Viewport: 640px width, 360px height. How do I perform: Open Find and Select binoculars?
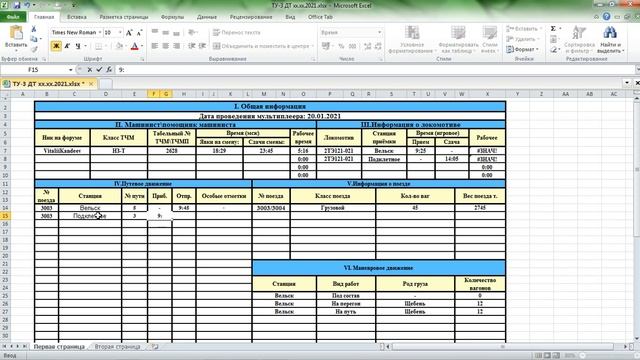pos(609,33)
